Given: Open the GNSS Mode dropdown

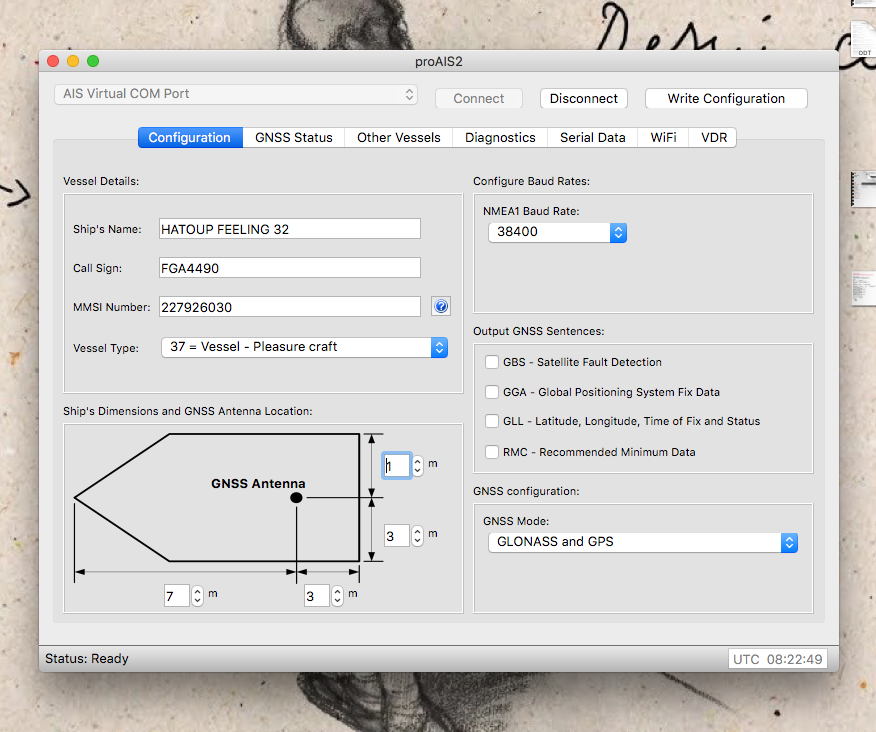Looking at the screenshot, I should click(x=642, y=542).
